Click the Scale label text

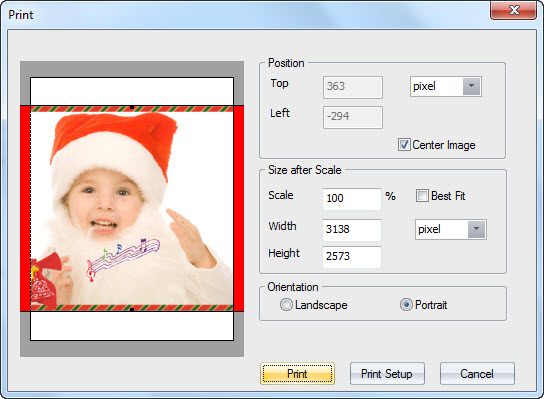281,195
